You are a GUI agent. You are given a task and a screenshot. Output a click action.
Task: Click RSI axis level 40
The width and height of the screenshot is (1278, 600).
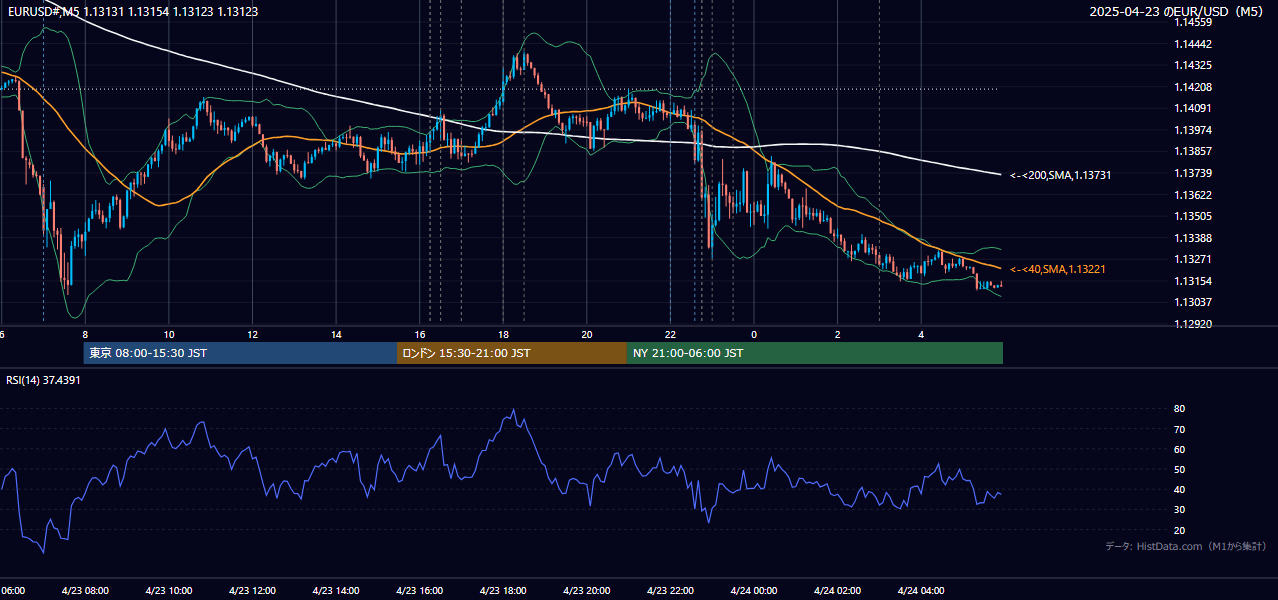click(x=1180, y=489)
